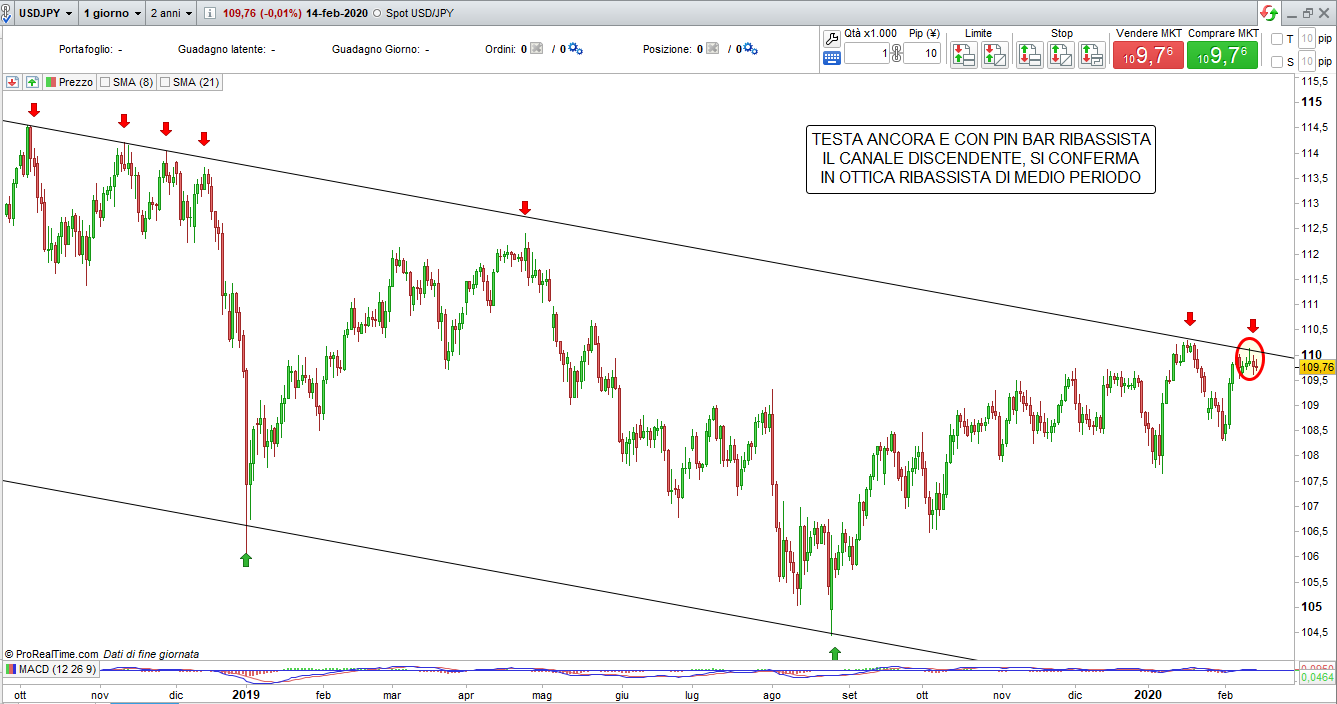Open the 1 giorno timeframe dropdown
The height and width of the screenshot is (704, 1337).
[x=111, y=14]
